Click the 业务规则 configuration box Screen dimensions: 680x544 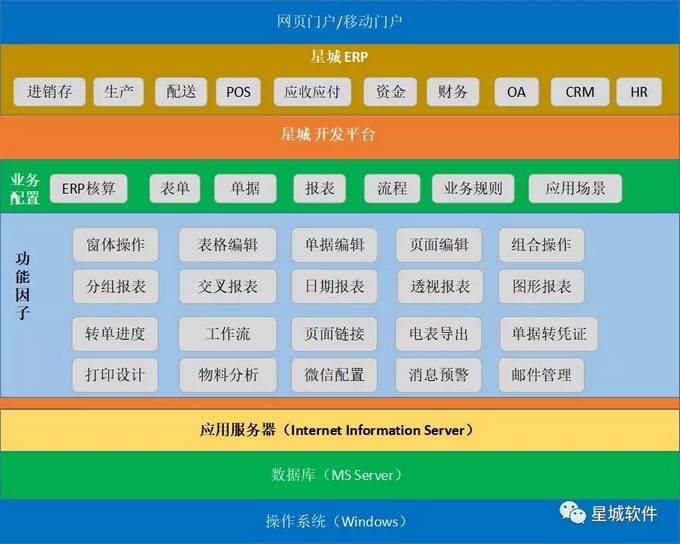pos(473,188)
